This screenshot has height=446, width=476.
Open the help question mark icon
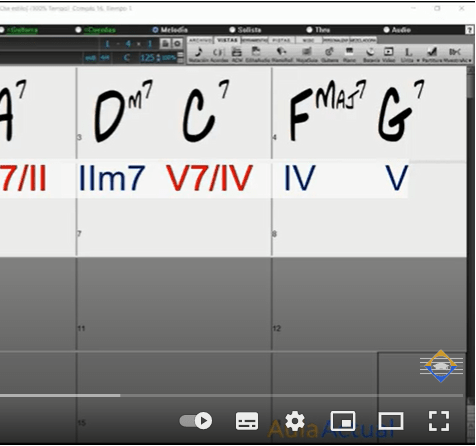(469, 30)
